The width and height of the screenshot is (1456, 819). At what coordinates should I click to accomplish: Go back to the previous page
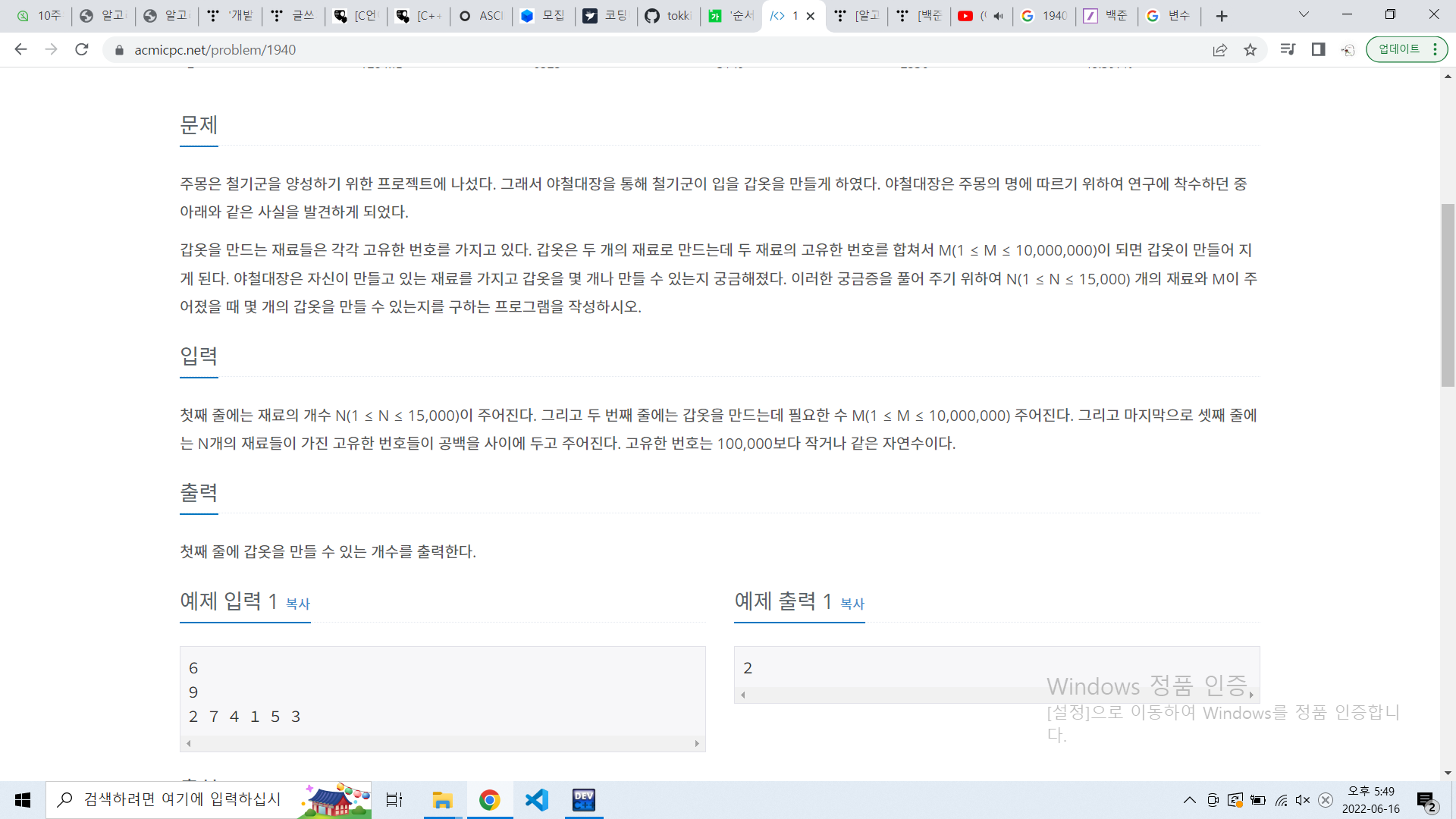20,49
